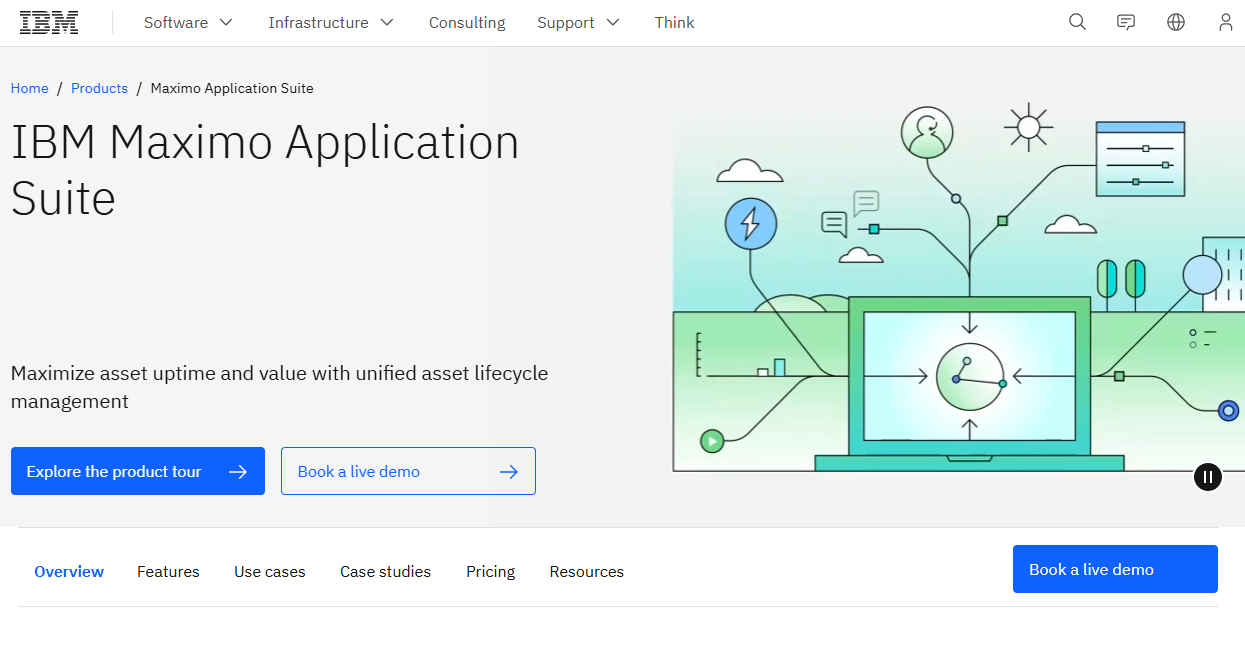Select the Overview tab
Viewport: 1245px width, 661px height.
pyautogui.click(x=69, y=572)
